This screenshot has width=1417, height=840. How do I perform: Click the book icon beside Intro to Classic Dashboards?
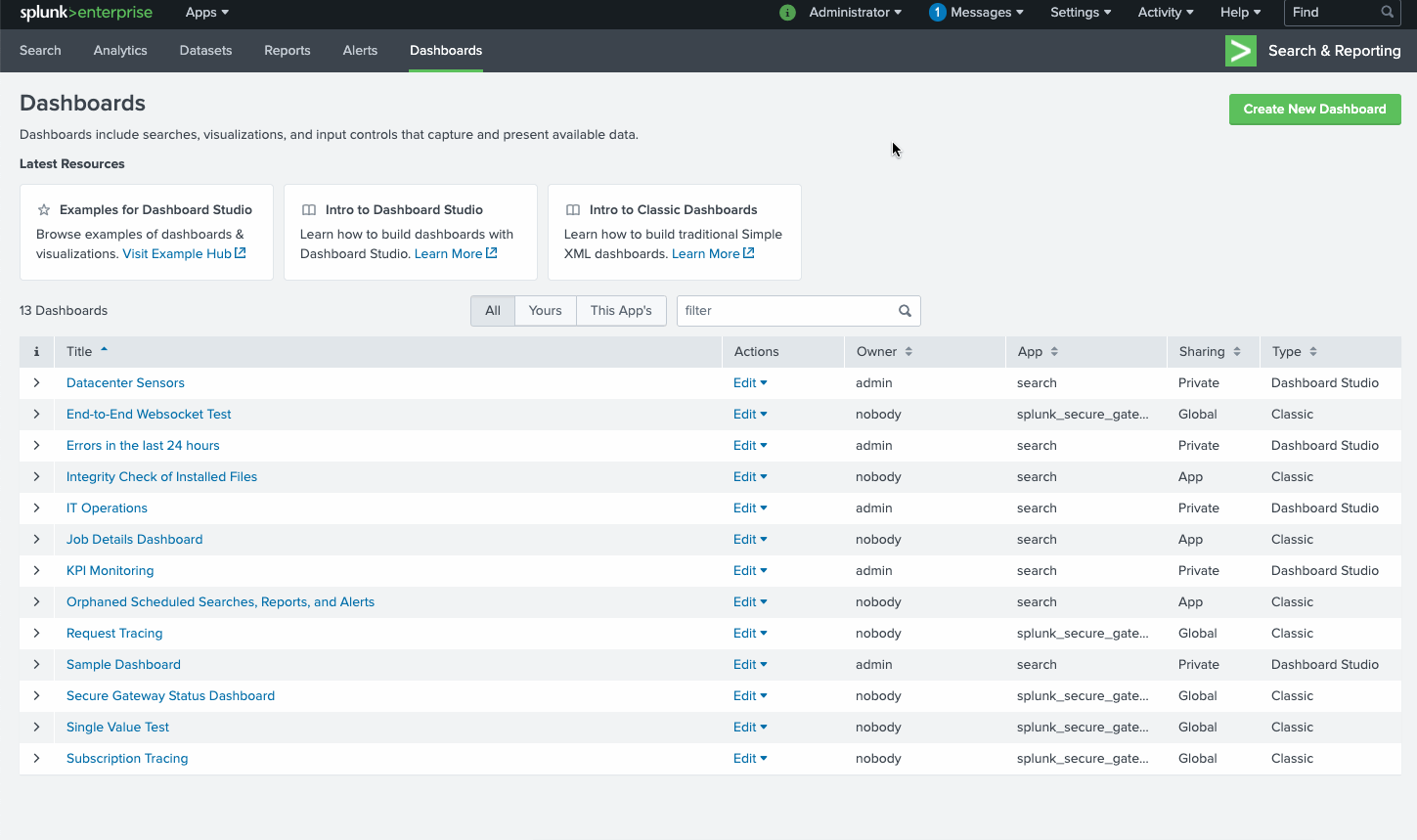point(573,210)
